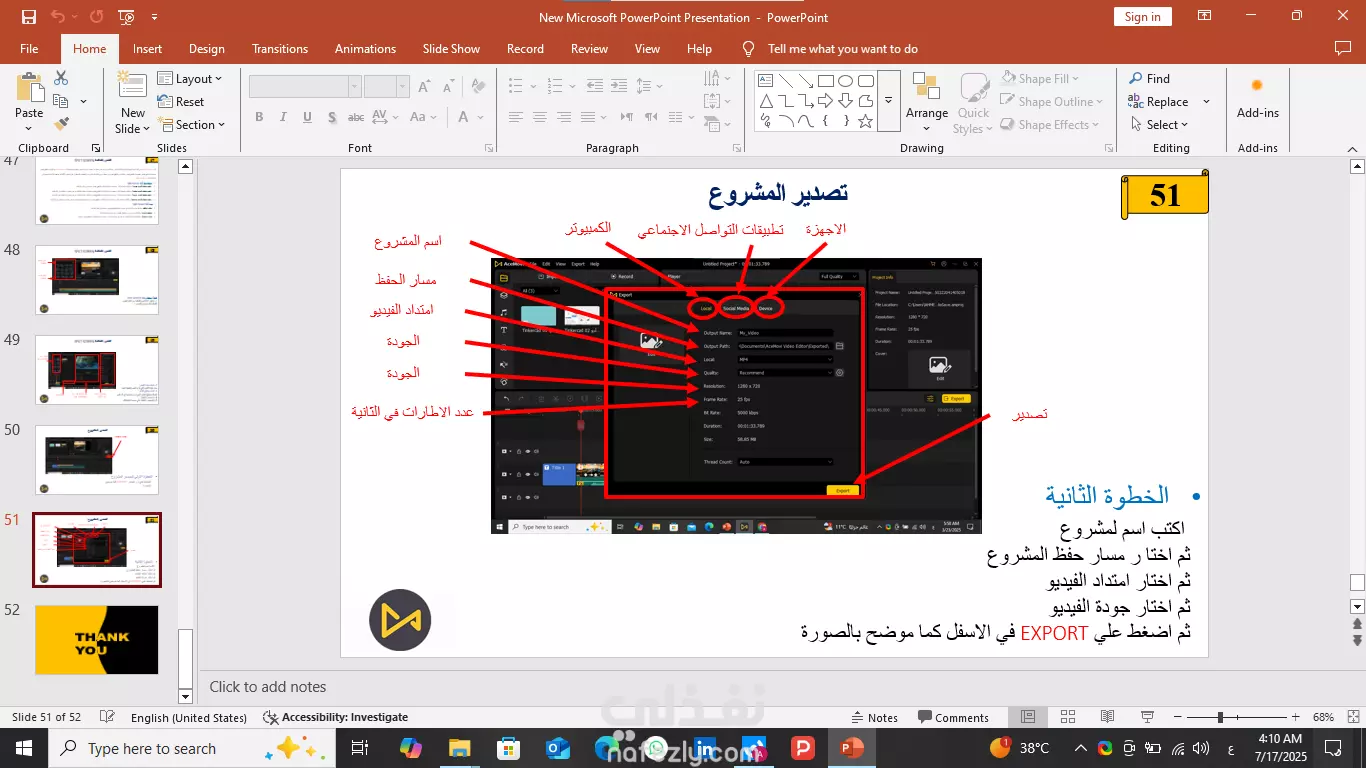Pick the Rectangle shape
The height and width of the screenshot is (768, 1366).
[x=825, y=81]
